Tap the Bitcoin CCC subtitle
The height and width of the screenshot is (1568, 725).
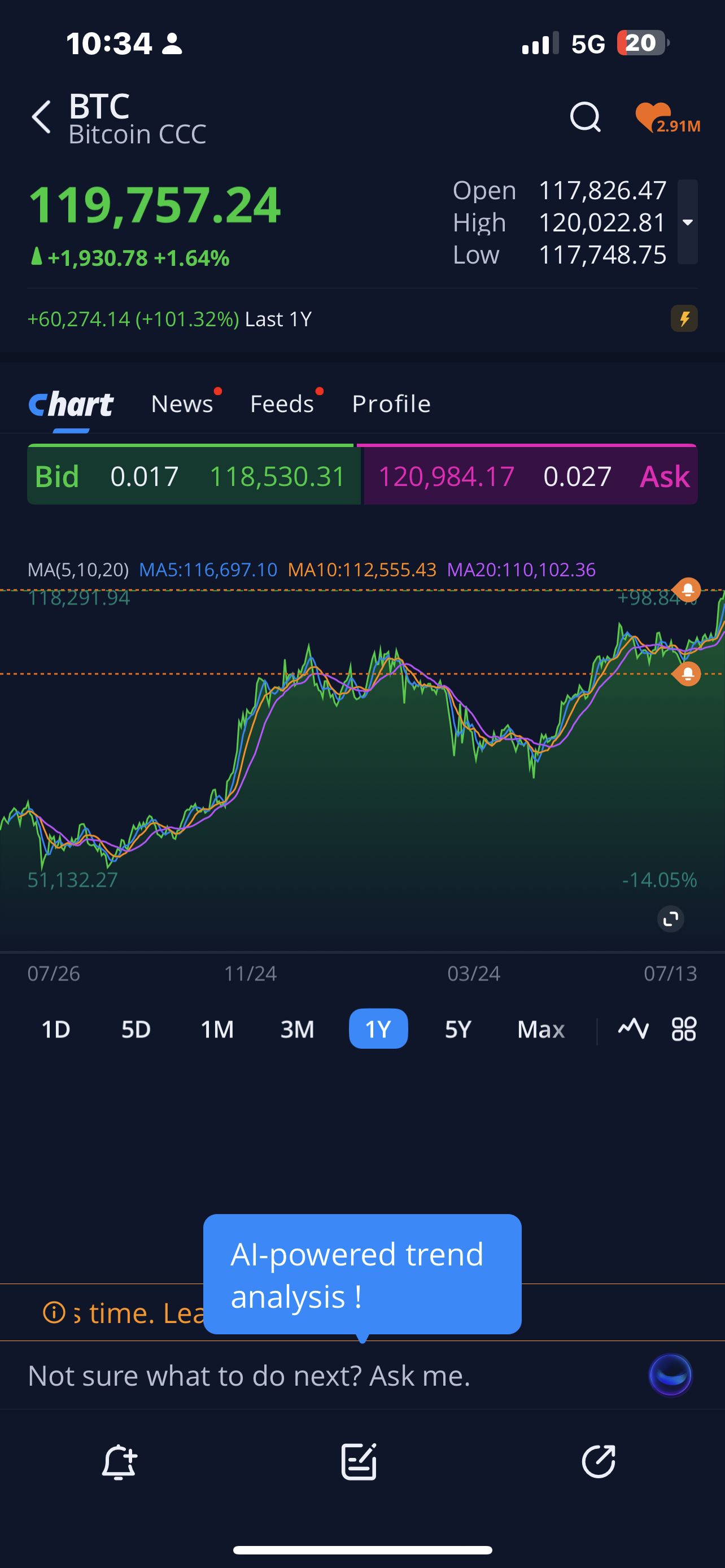click(x=138, y=134)
